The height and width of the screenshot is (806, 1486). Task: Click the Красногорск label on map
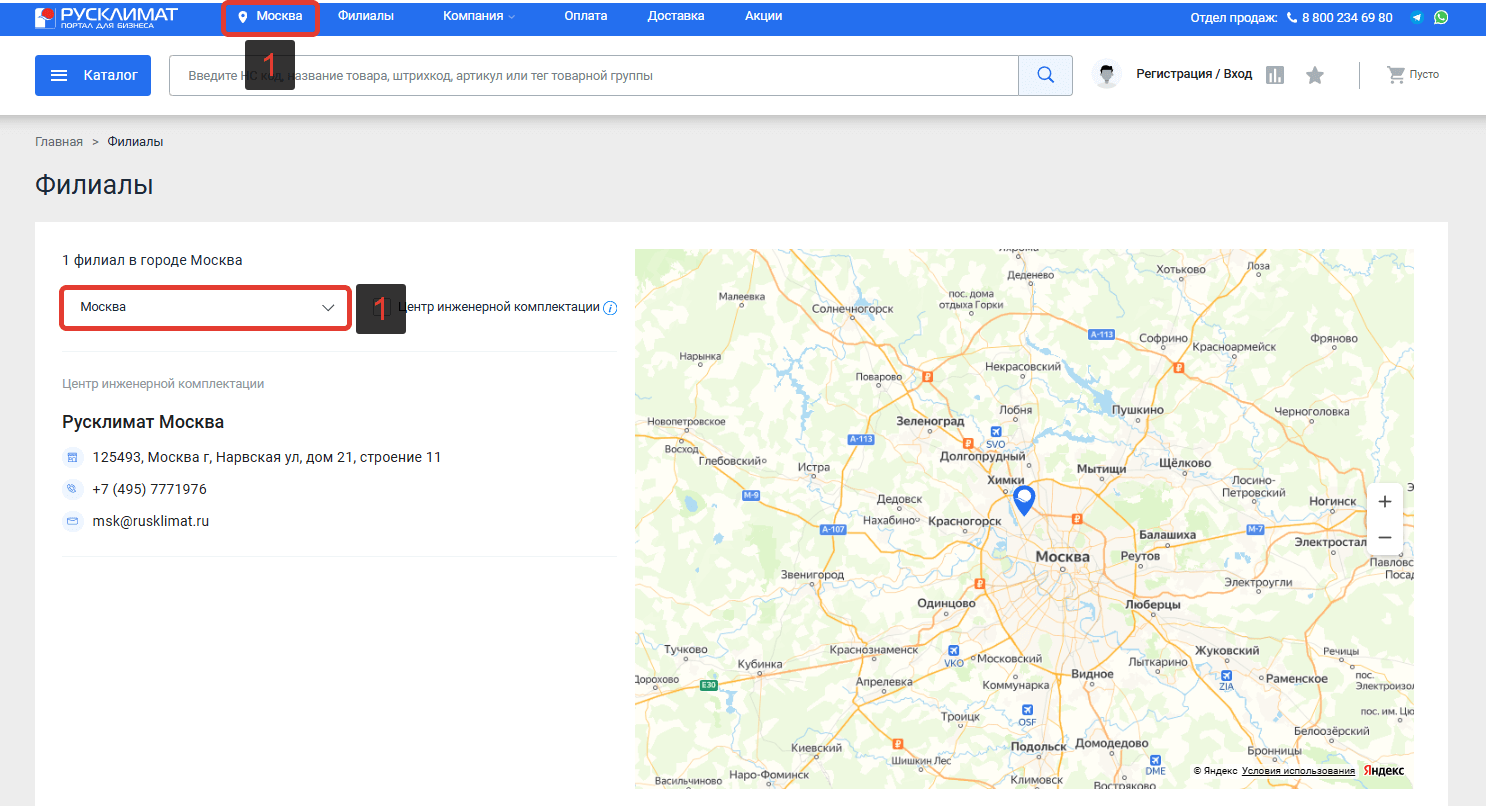click(965, 521)
